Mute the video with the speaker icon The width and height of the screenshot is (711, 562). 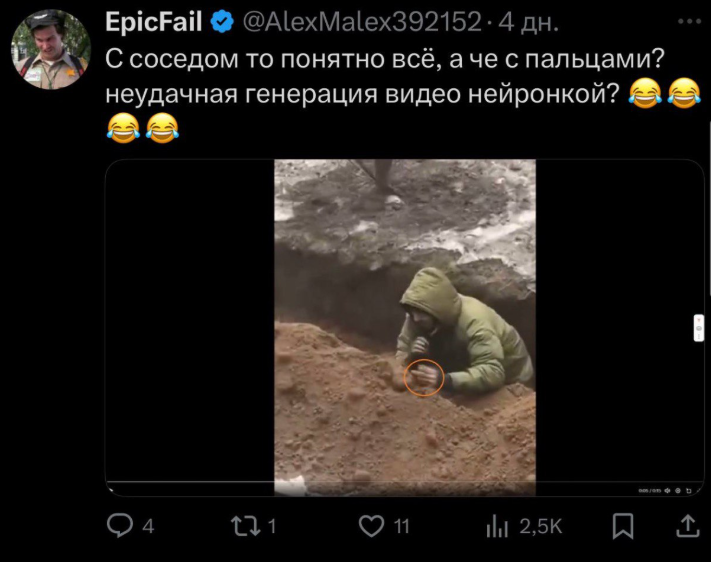667,490
